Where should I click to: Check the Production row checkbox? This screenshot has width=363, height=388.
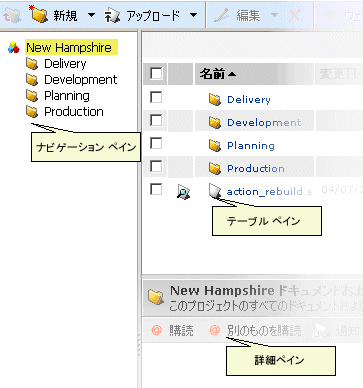(x=156, y=166)
